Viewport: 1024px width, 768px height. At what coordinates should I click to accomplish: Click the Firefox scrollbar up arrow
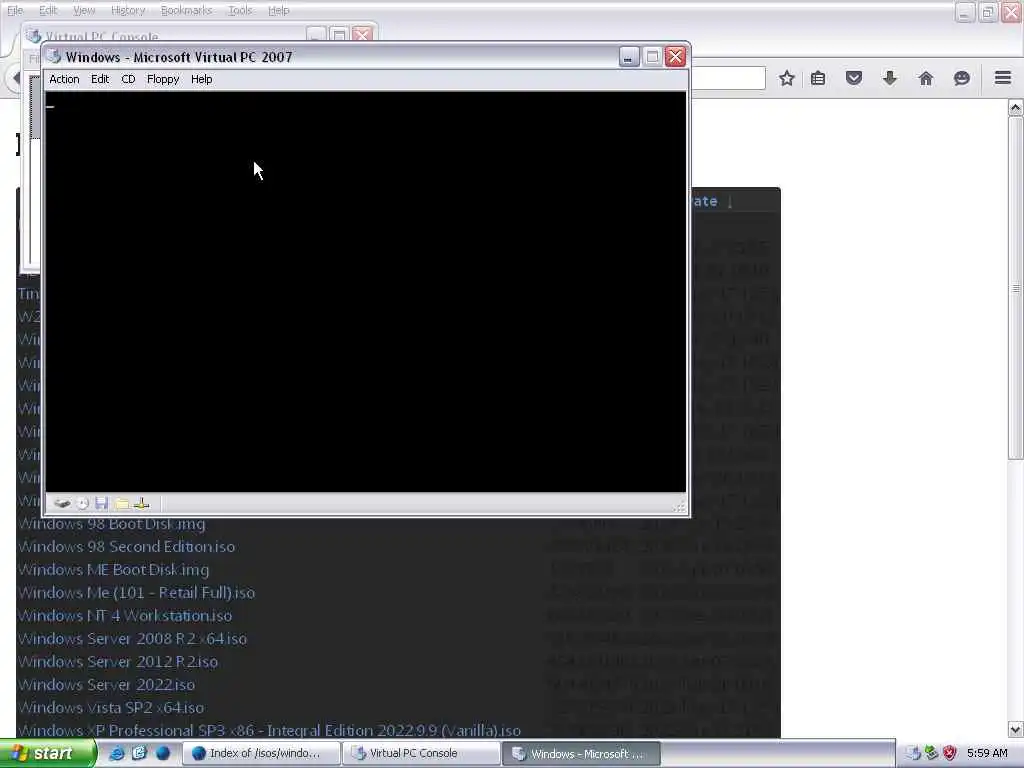pos(1016,108)
